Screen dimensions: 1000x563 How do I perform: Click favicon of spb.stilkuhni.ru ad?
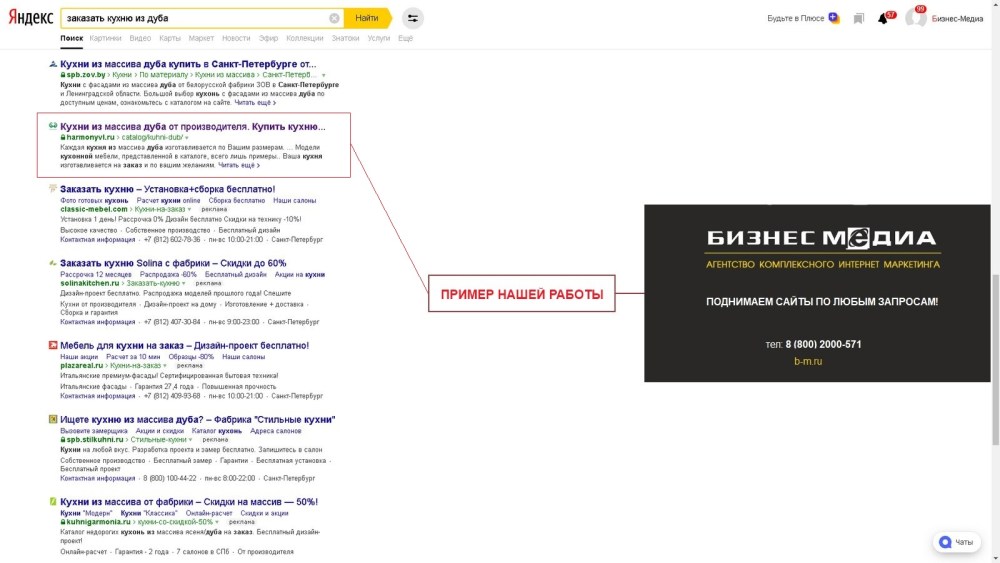(x=53, y=419)
